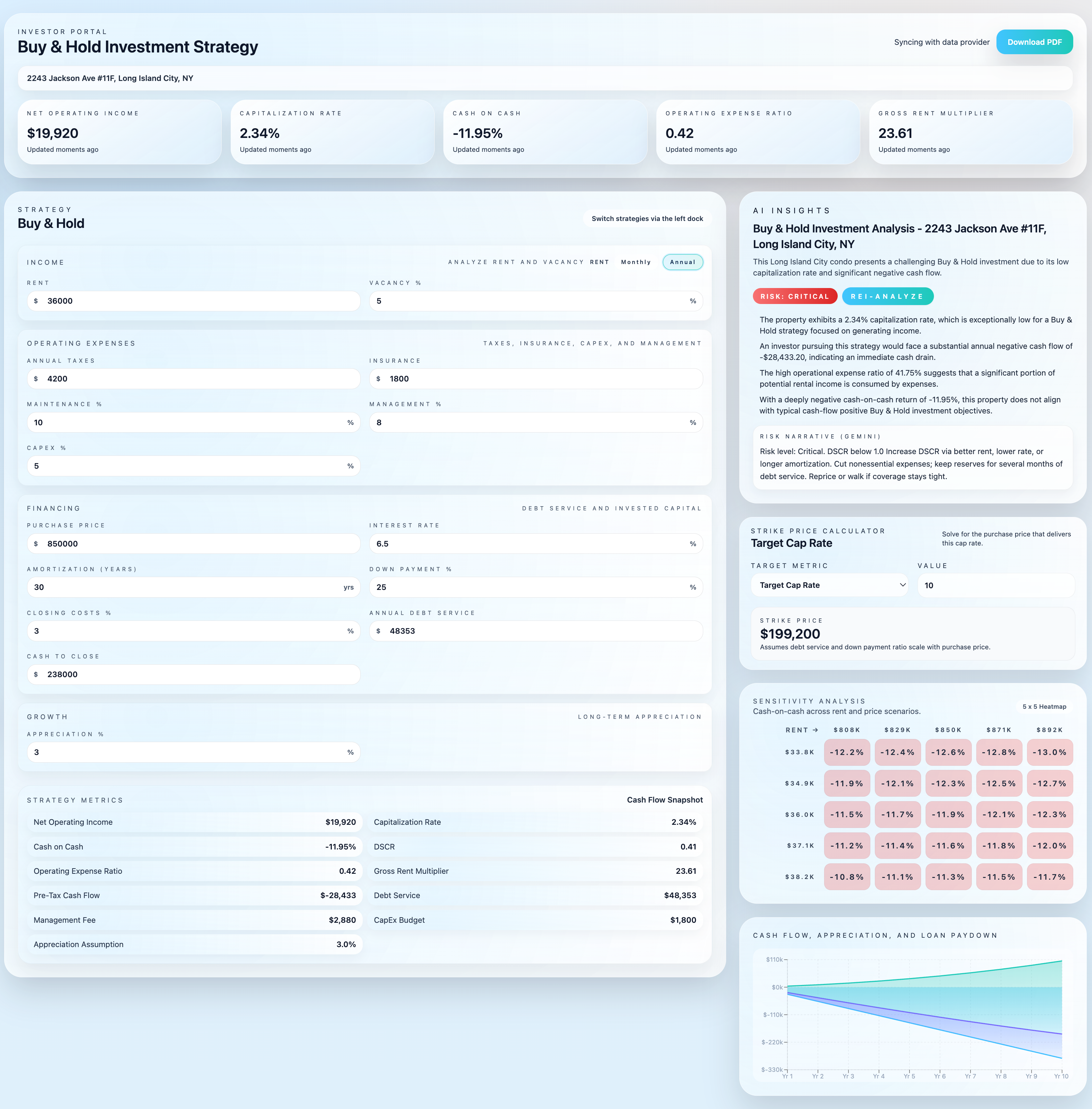Edit the Annual Taxes amount
The width and height of the screenshot is (1092, 1109).
(194, 378)
